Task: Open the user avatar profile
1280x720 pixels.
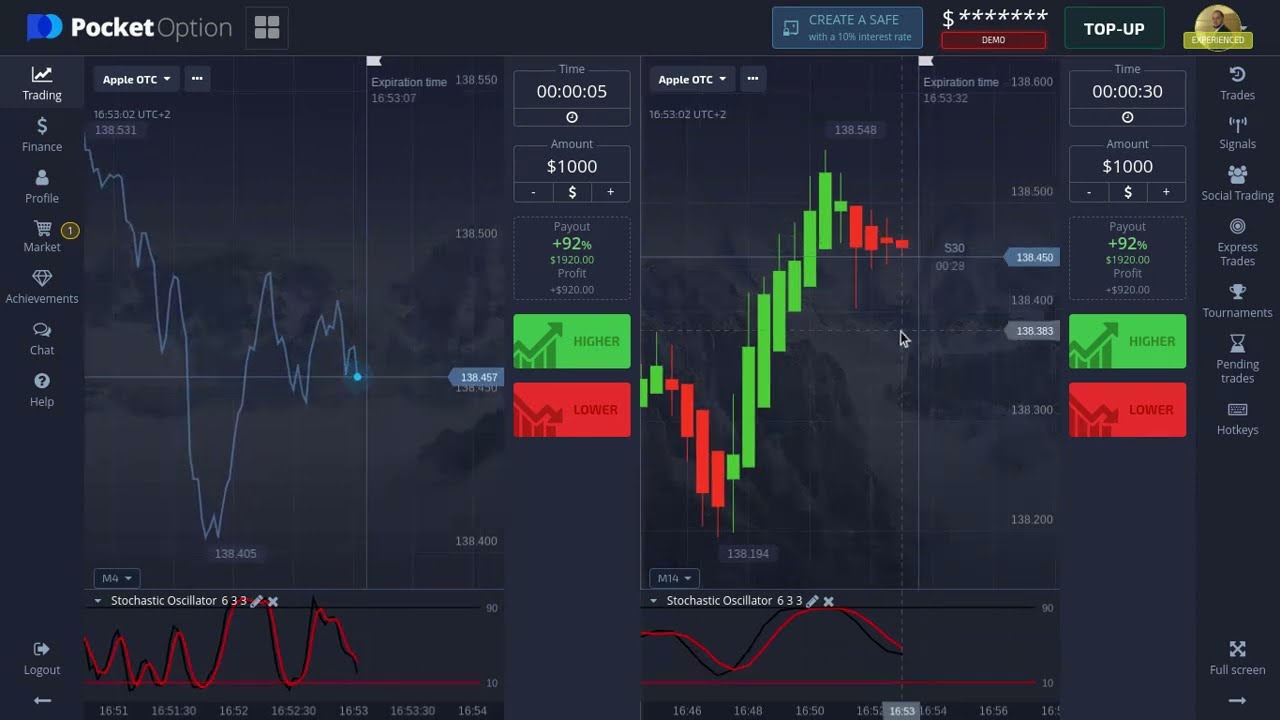Action: [1217, 27]
